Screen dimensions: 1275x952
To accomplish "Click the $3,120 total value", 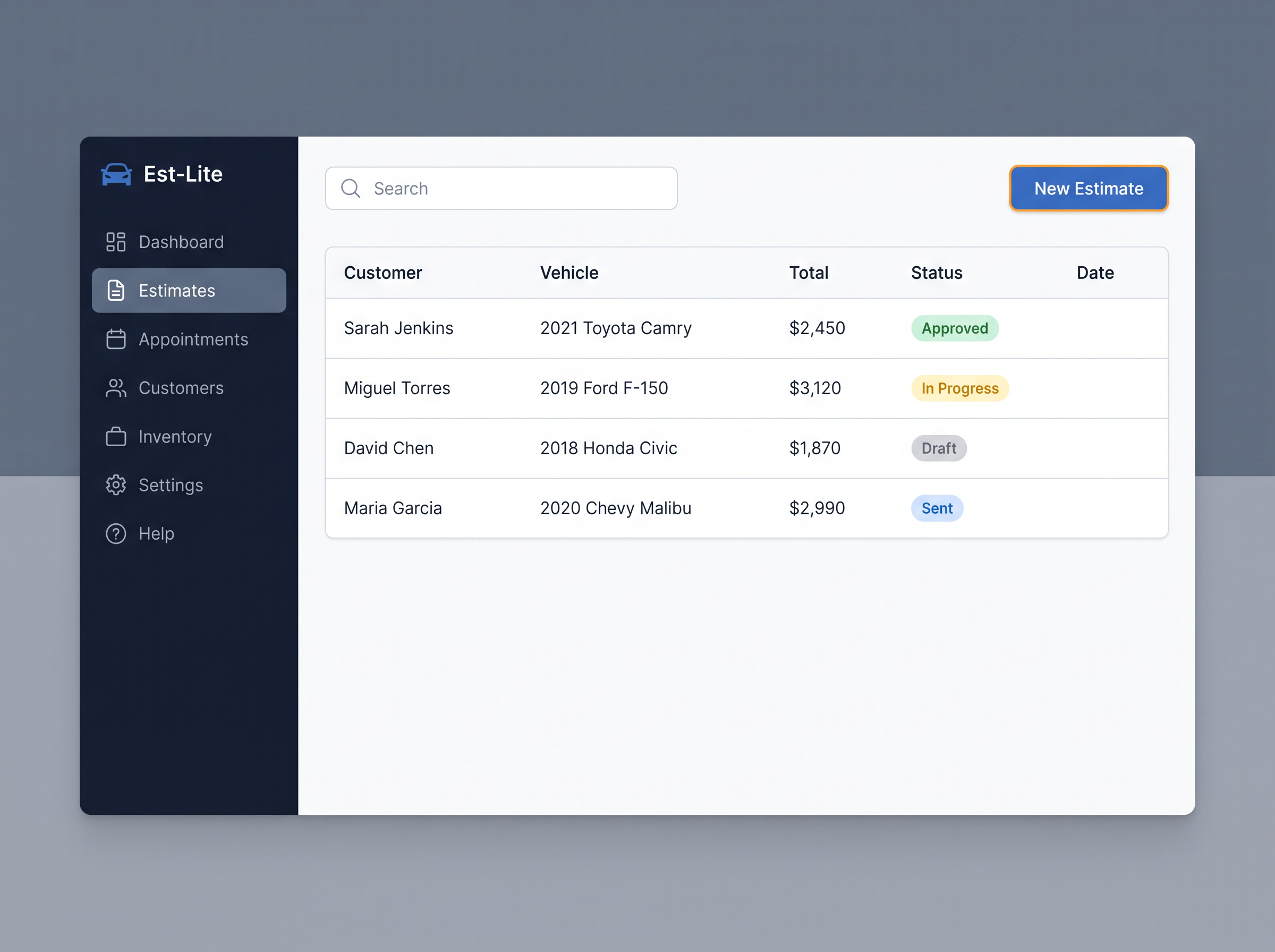I will [x=815, y=388].
